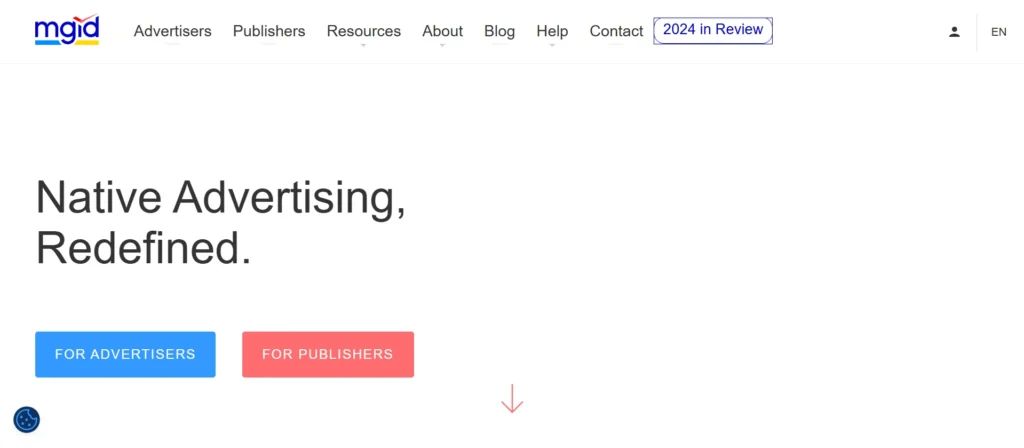The image size is (1024, 448).
Task: Click the MGID logo
Action: 67,31
